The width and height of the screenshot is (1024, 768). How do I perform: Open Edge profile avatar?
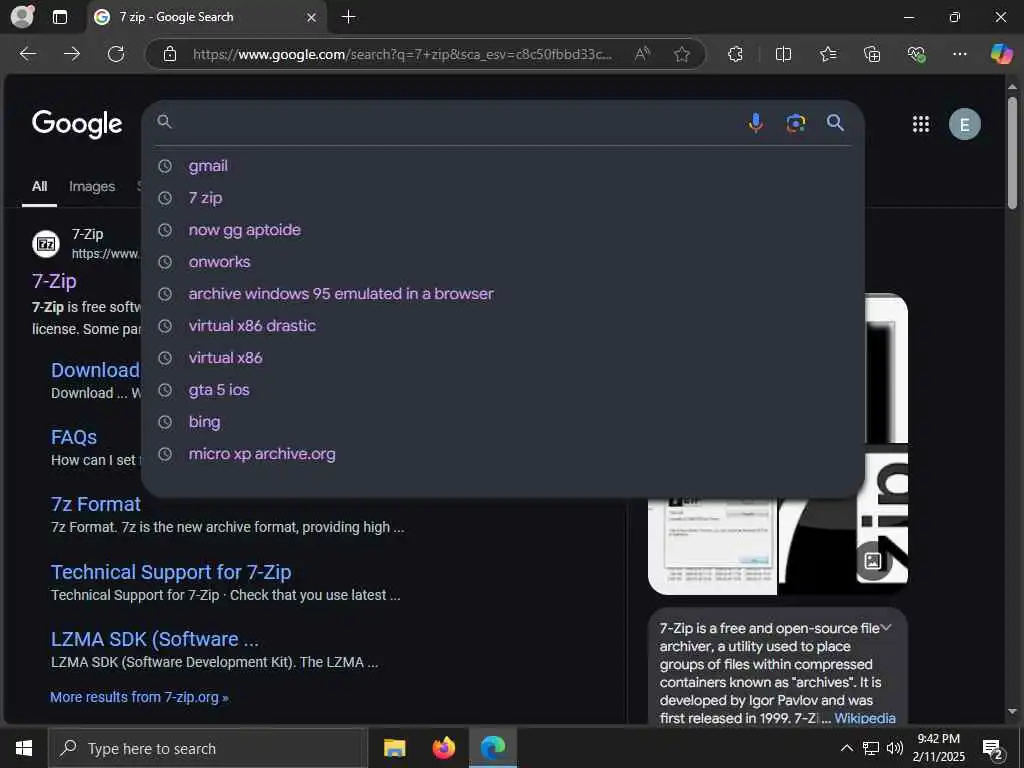[x=22, y=17]
